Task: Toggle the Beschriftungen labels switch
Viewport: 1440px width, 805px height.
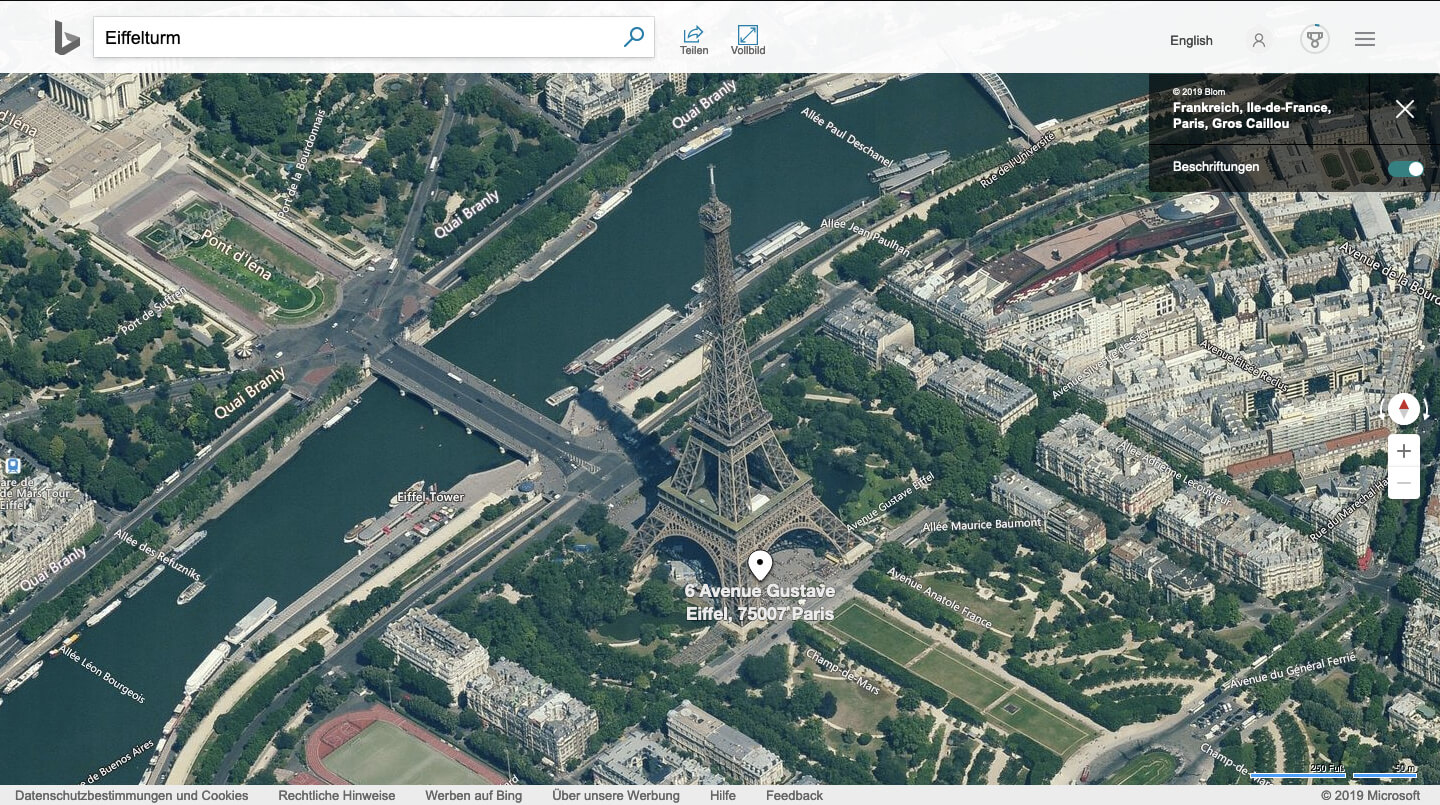Action: click(1405, 168)
